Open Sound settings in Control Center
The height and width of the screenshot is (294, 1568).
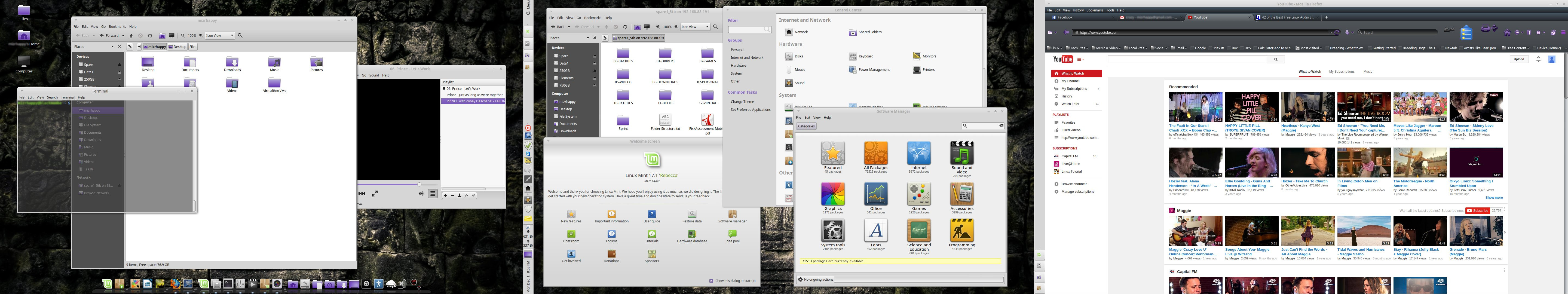[x=794, y=83]
